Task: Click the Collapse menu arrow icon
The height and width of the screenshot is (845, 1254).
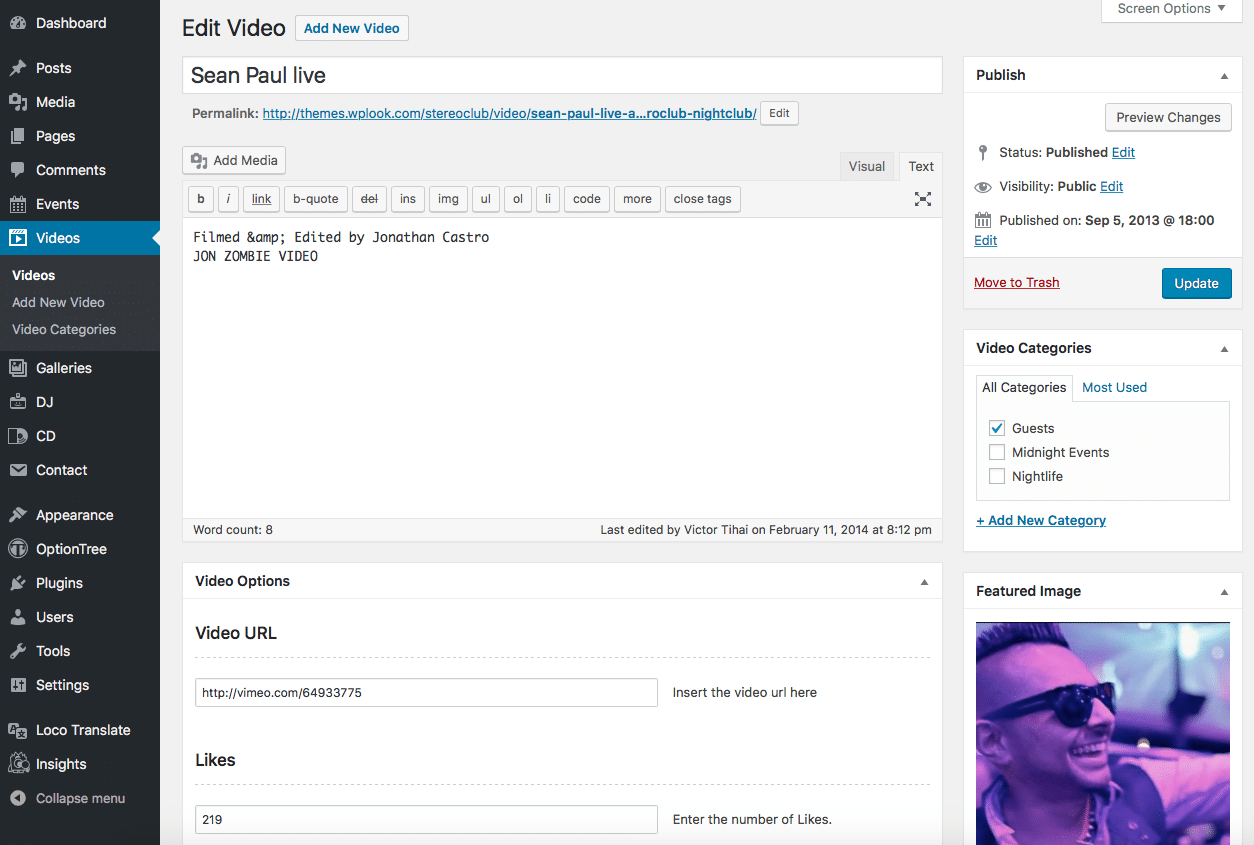Action: point(18,798)
